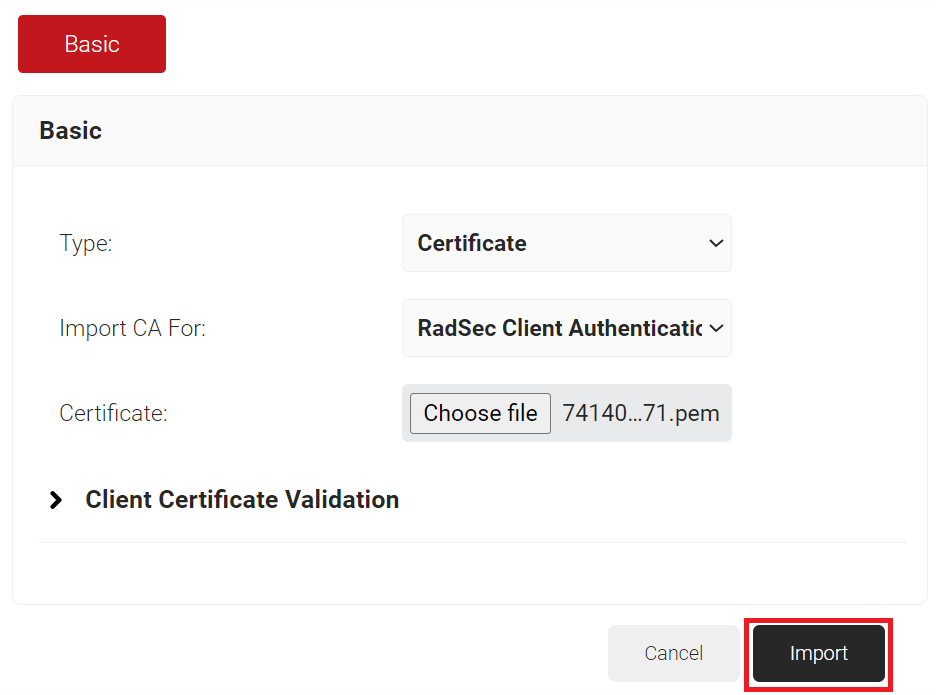Click the "Type:" field label
The width and height of the screenshot is (936, 695).
click(x=86, y=243)
